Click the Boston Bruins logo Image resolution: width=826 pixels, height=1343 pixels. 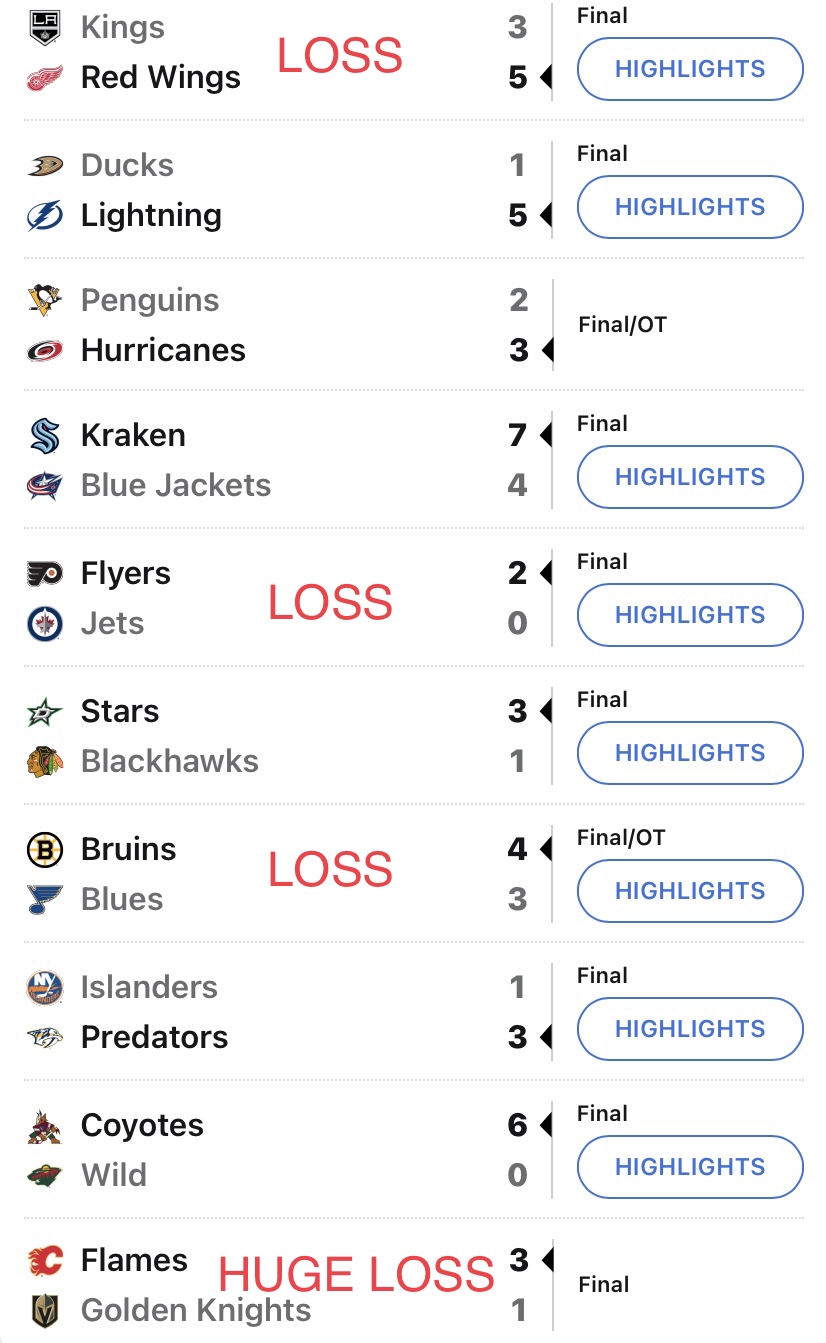(45, 849)
